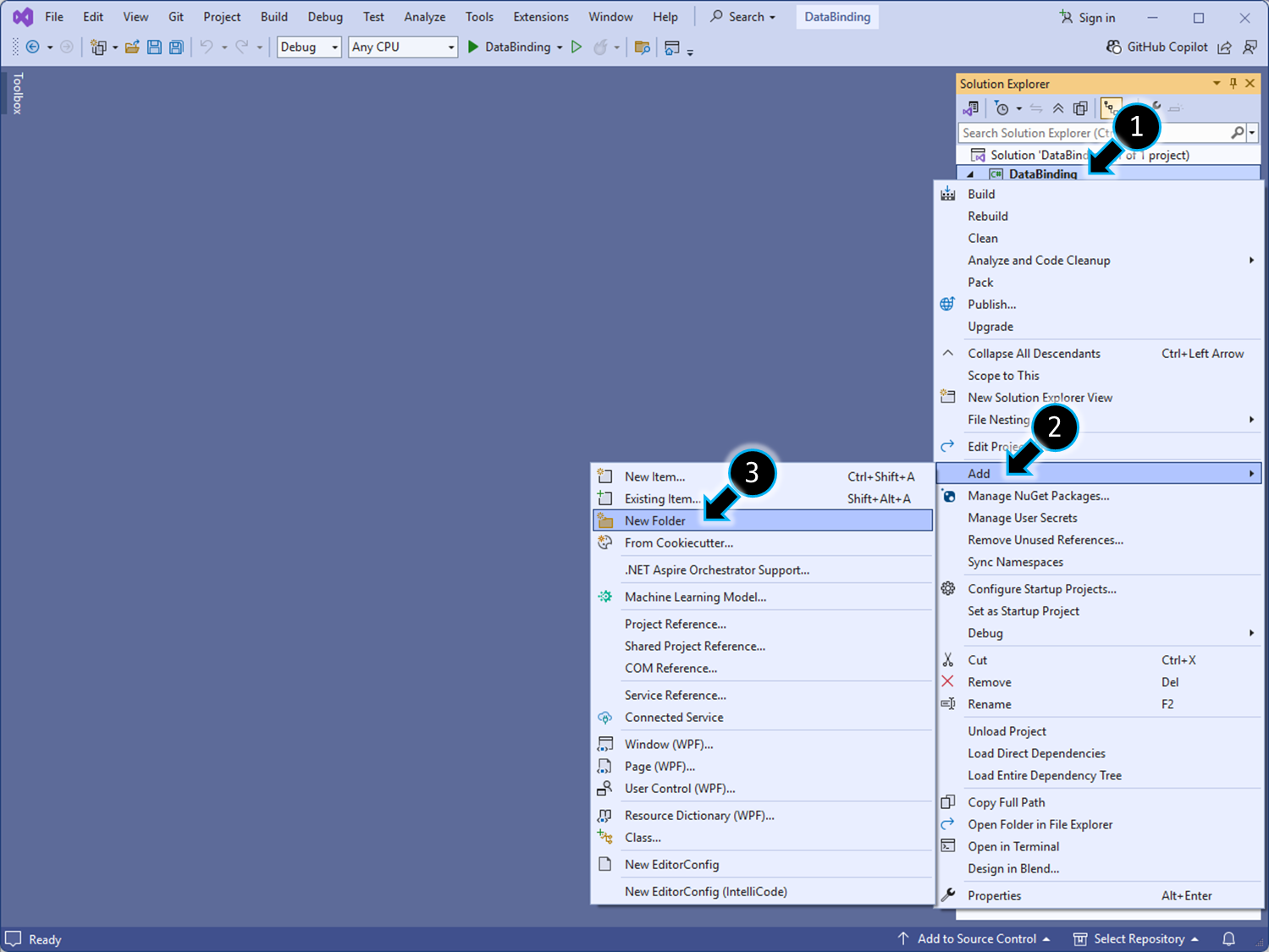The image size is (1269, 952).
Task: Click the Sign in button
Action: point(1087,18)
